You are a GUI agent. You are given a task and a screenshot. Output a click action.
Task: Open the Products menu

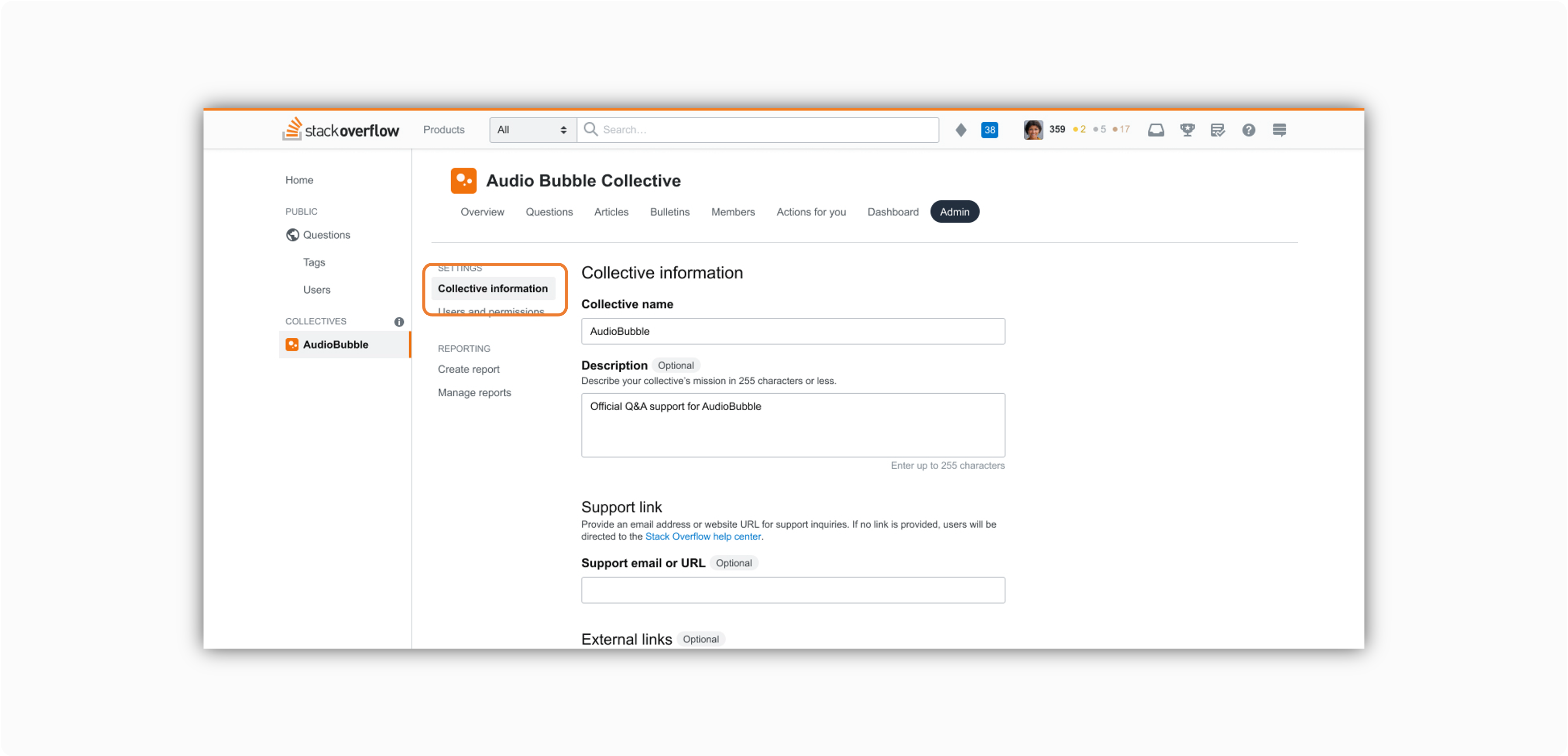[x=444, y=130]
